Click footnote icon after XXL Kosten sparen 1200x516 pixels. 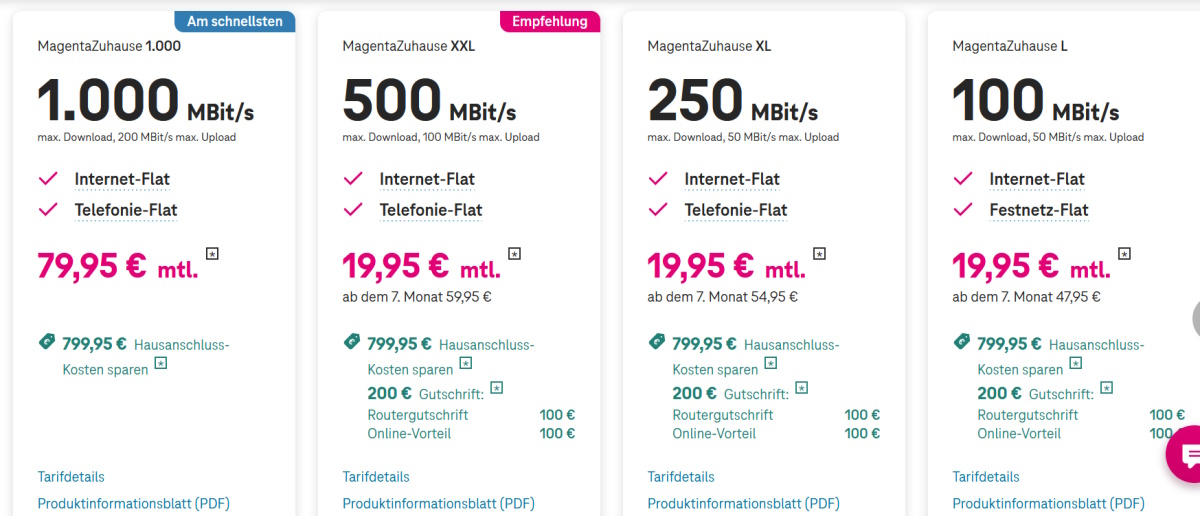pyautogui.click(x=466, y=364)
